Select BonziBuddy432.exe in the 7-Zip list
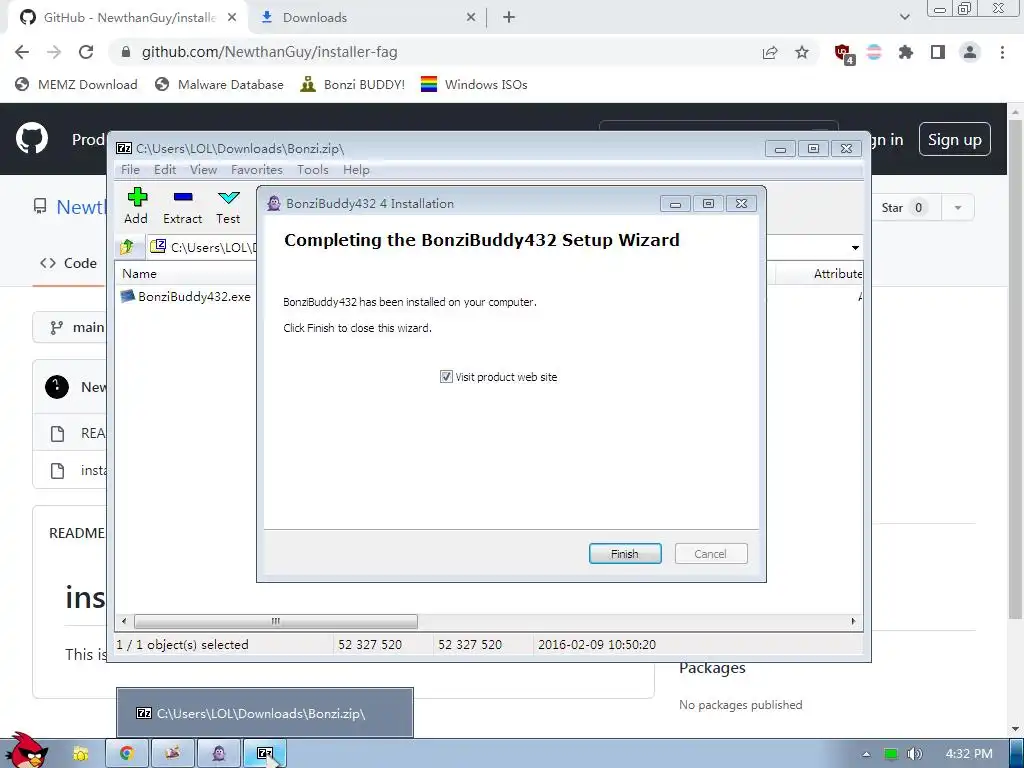 click(x=186, y=296)
